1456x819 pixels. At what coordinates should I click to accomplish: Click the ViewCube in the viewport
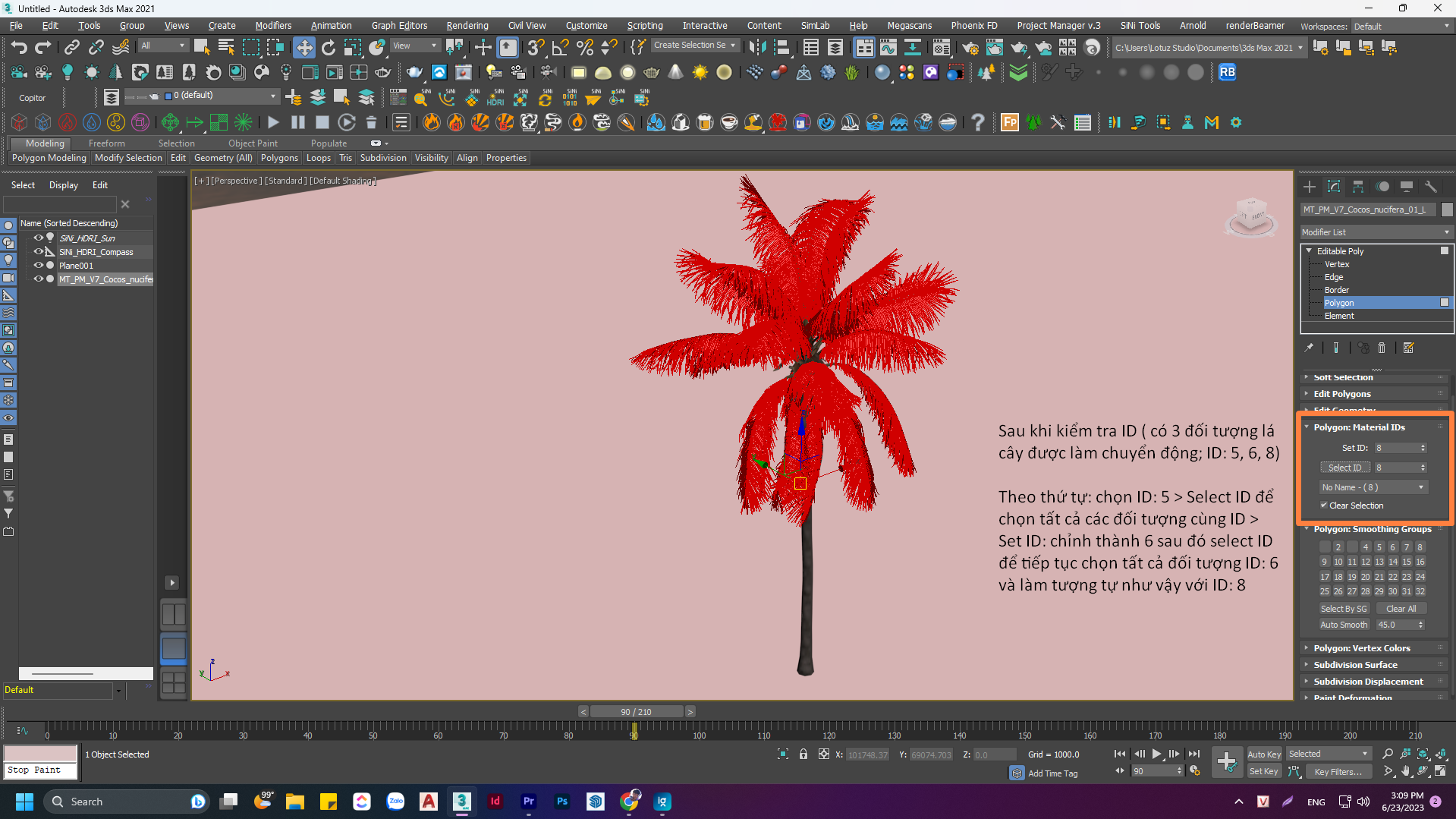(x=1251, y=216)
